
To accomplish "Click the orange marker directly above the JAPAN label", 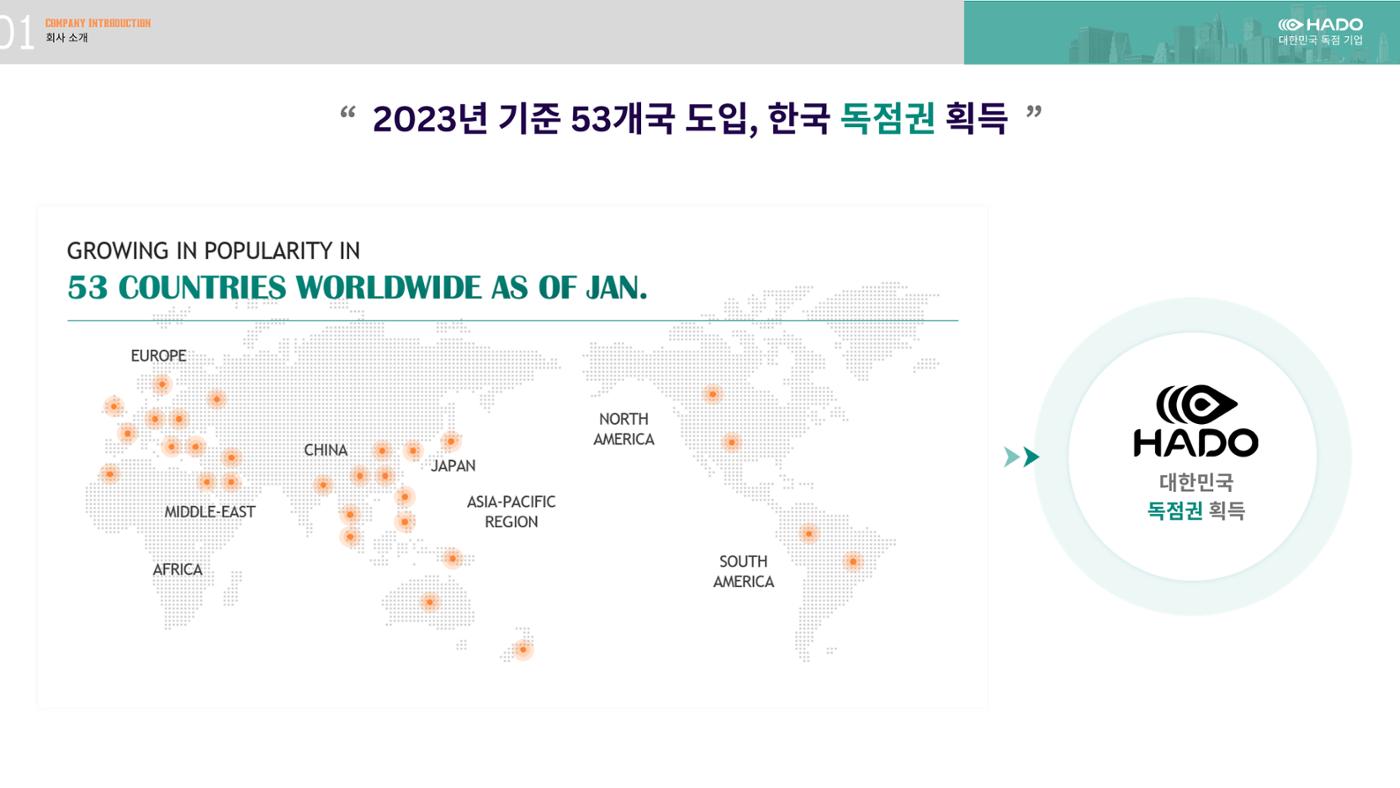I will point(451,441).
